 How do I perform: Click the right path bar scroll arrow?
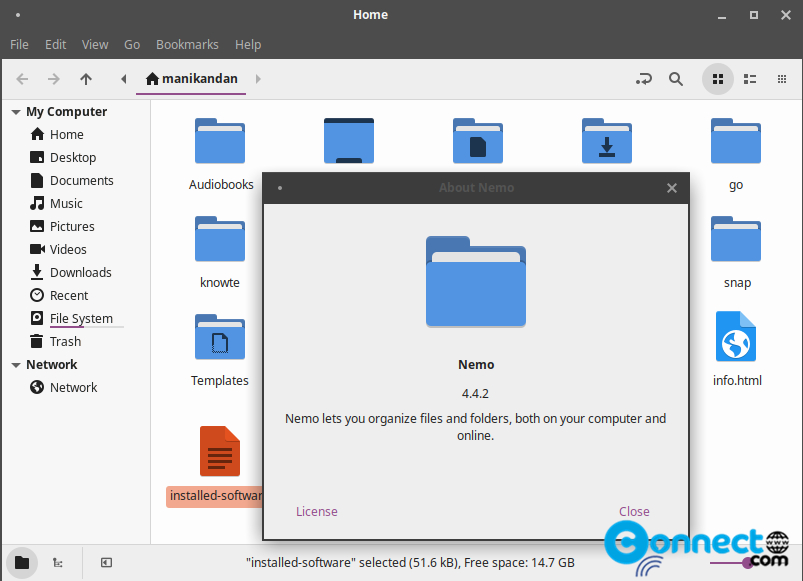pos(258,79)
